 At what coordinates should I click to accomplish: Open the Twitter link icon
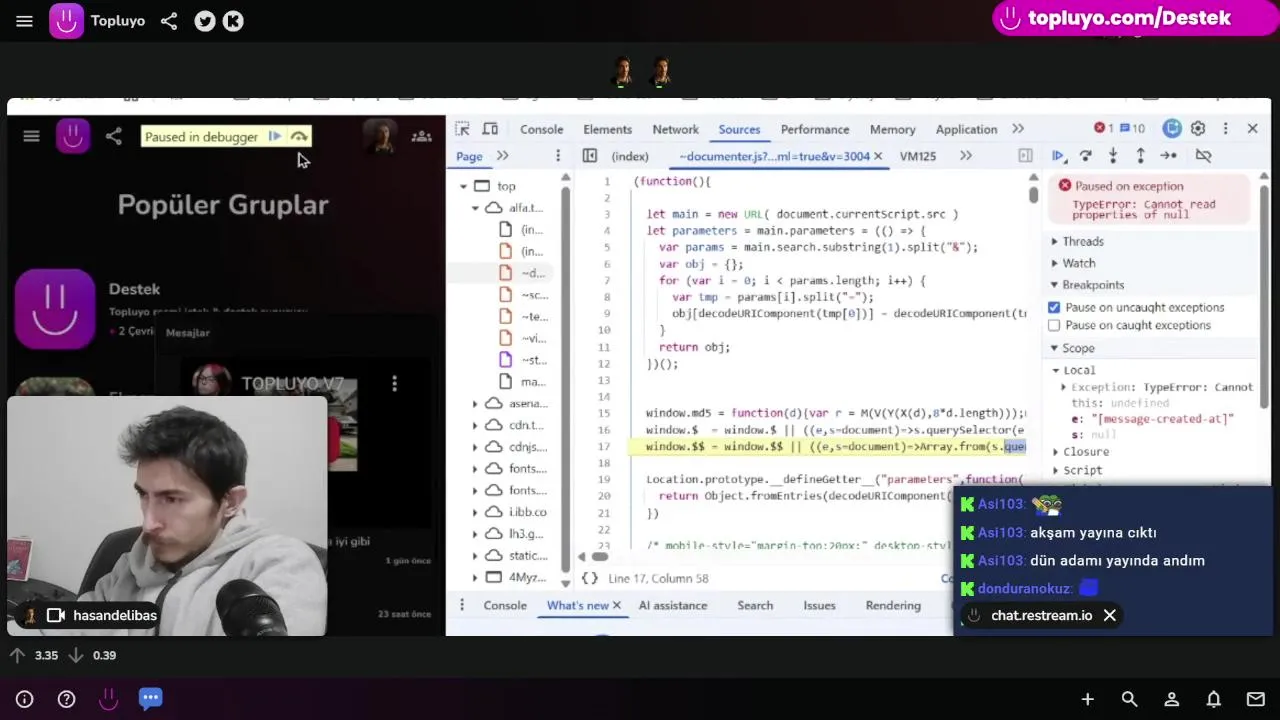point(205,21)
